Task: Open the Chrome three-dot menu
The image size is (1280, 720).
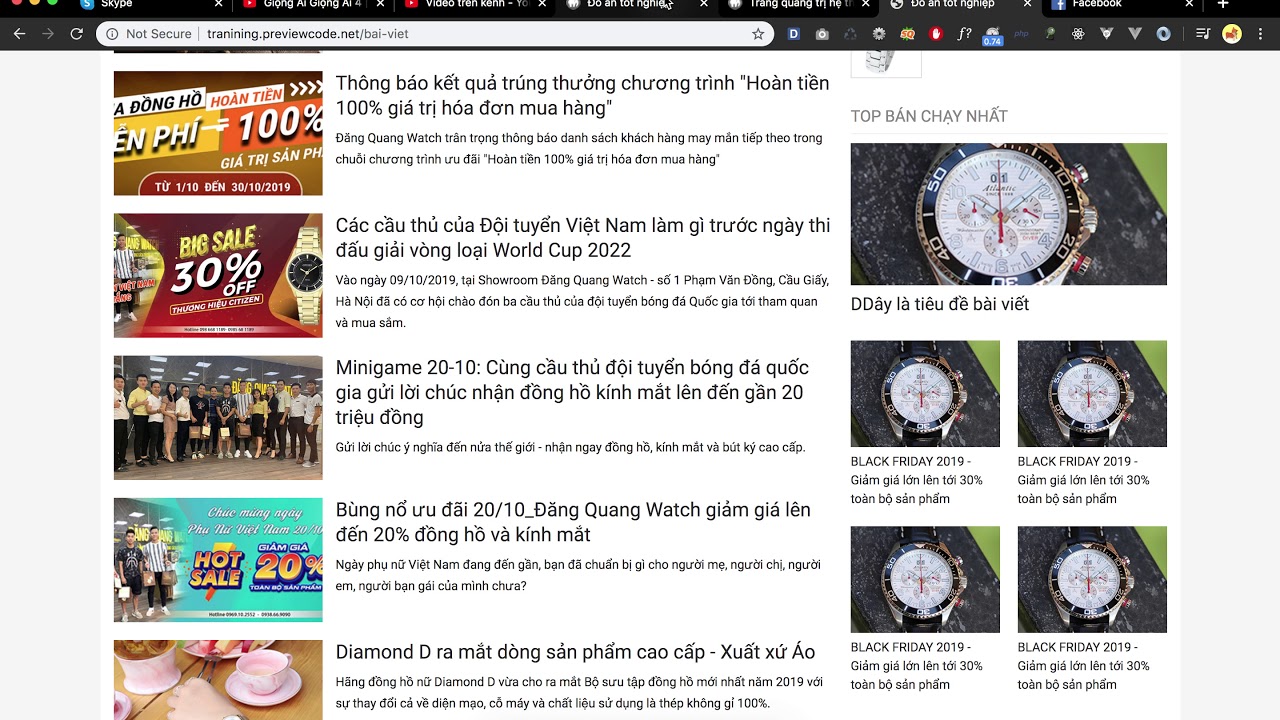Action: 1261,34
